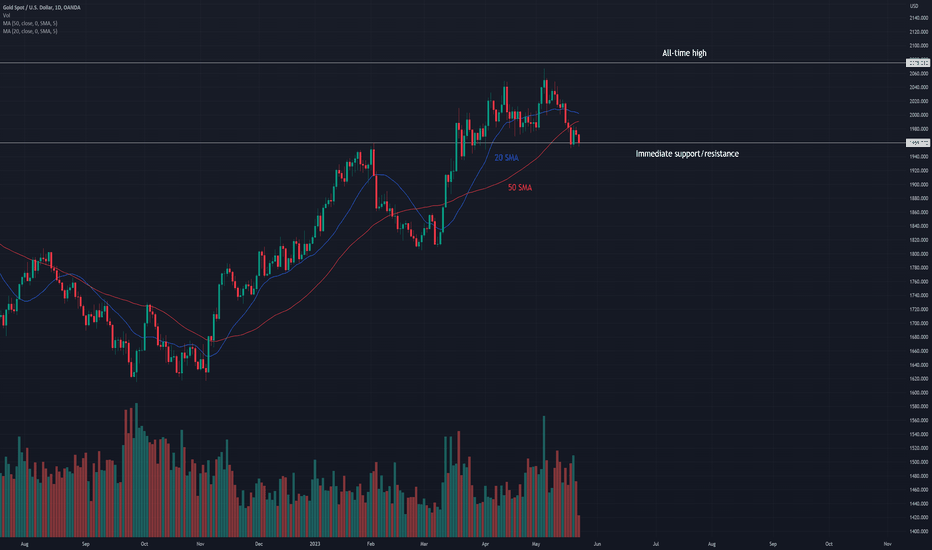
Task: Click the support line price tag on axis
Action: pos(918,143)
